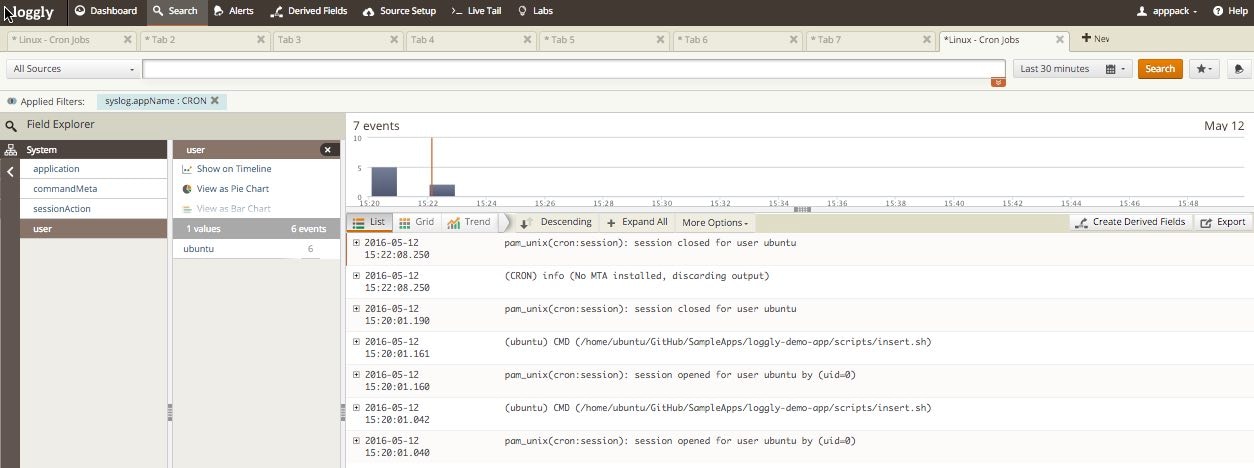Click the Field Explorer magnifier icon
Viewport: 1254px width, 468px height.
click(12, 126)
